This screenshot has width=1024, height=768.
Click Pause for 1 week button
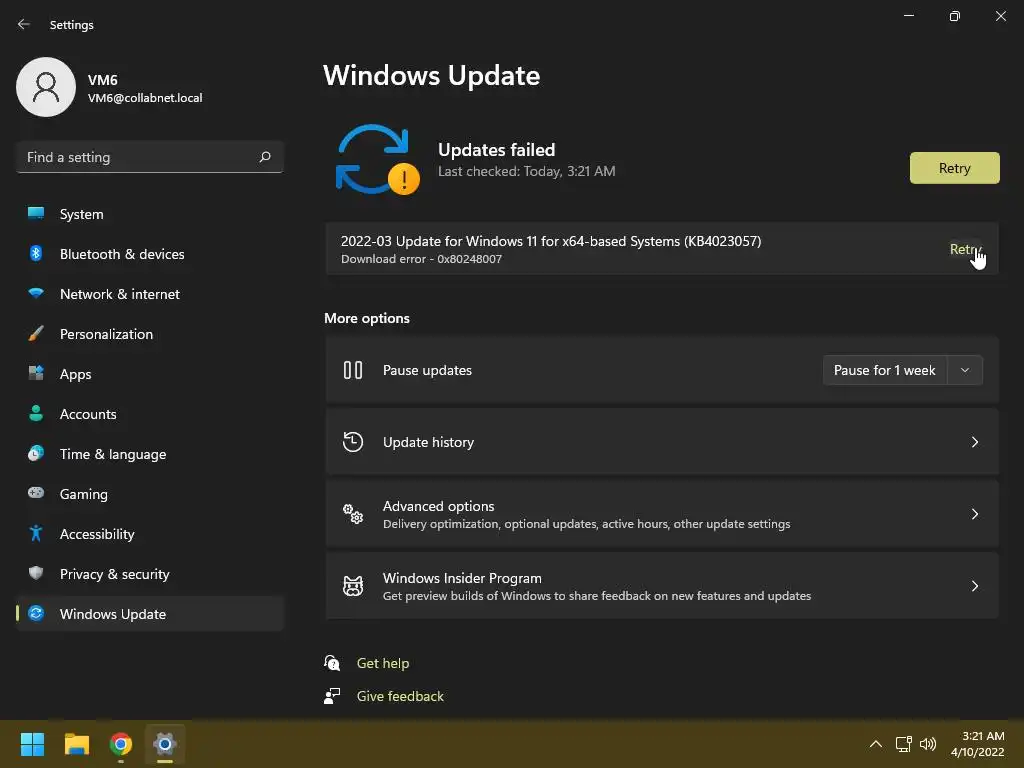pos(884,370)
